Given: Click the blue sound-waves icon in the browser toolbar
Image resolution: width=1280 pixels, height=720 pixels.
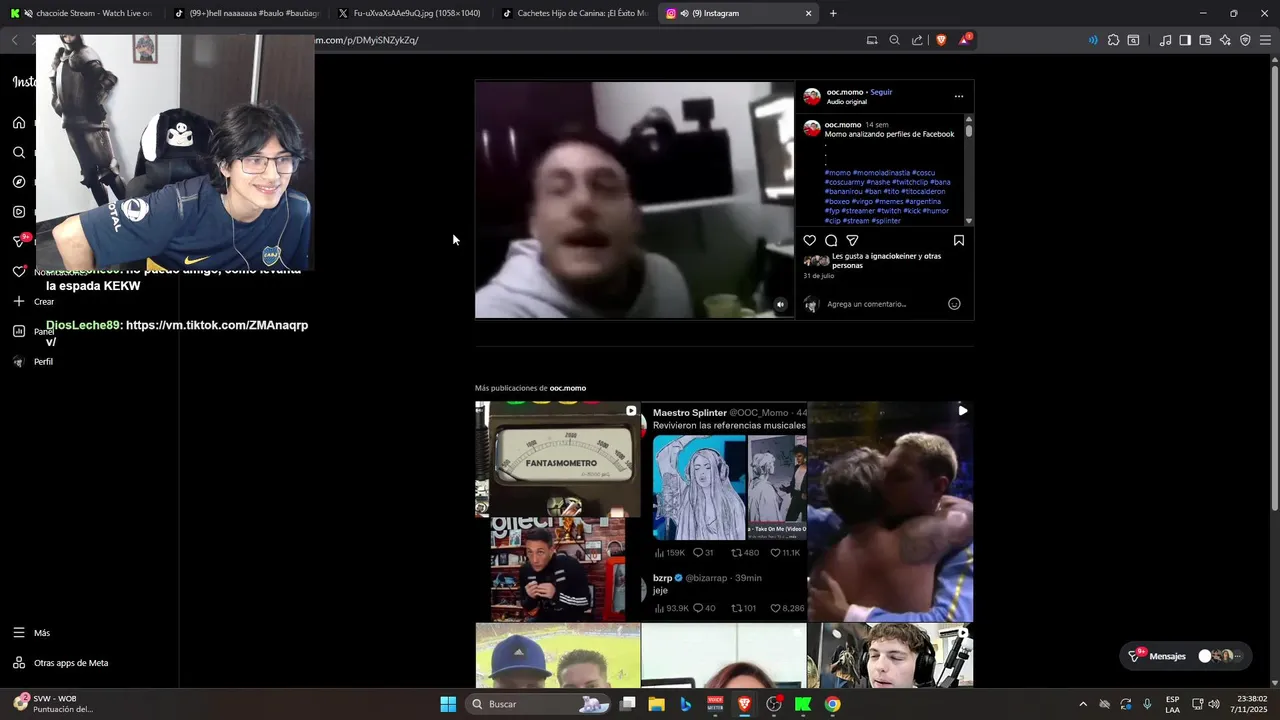Looking at the screenshot, I should tap(1093, 40).
